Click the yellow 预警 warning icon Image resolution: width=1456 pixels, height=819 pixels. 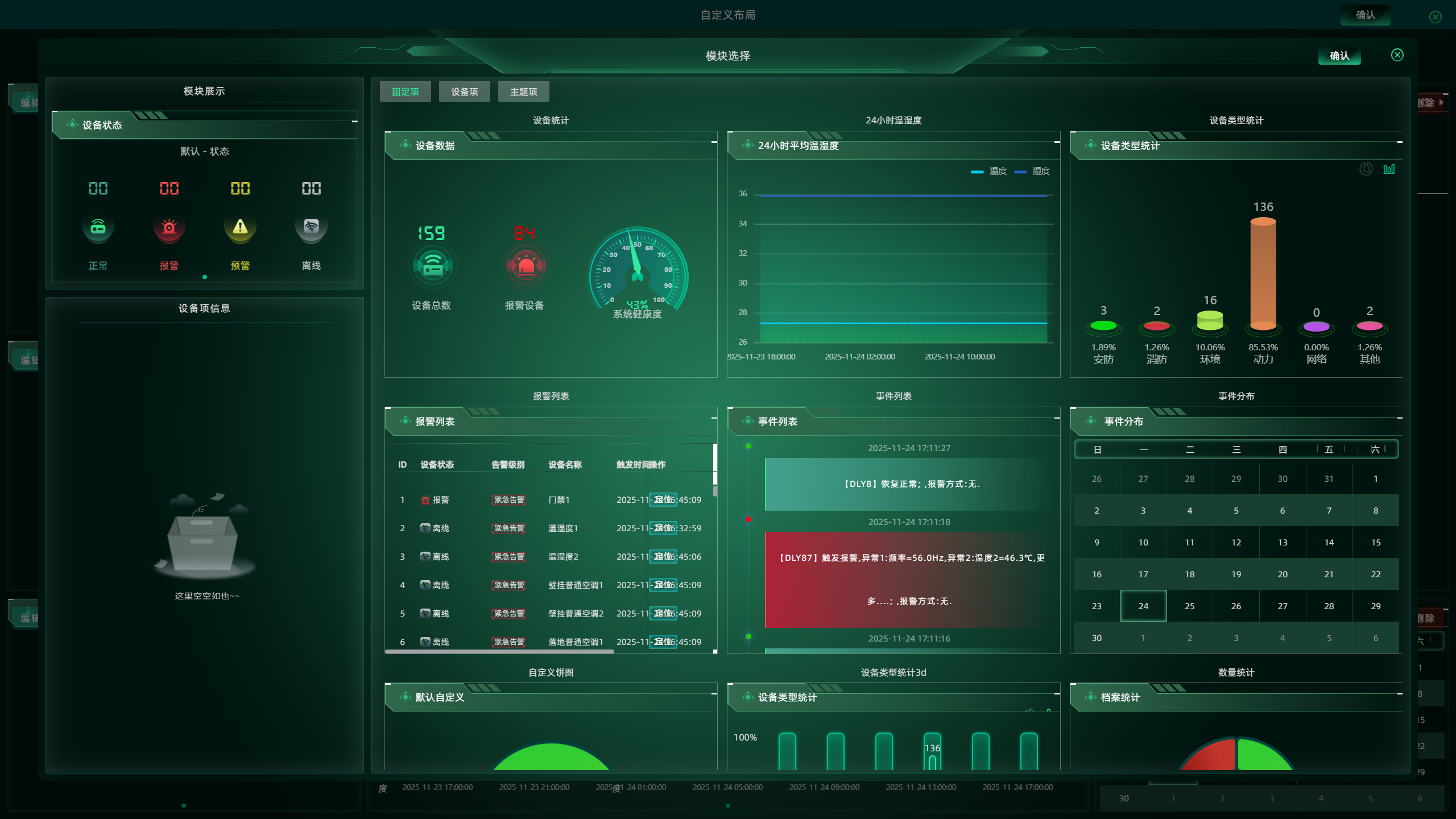pyautogui.click(x=240, y=227)
